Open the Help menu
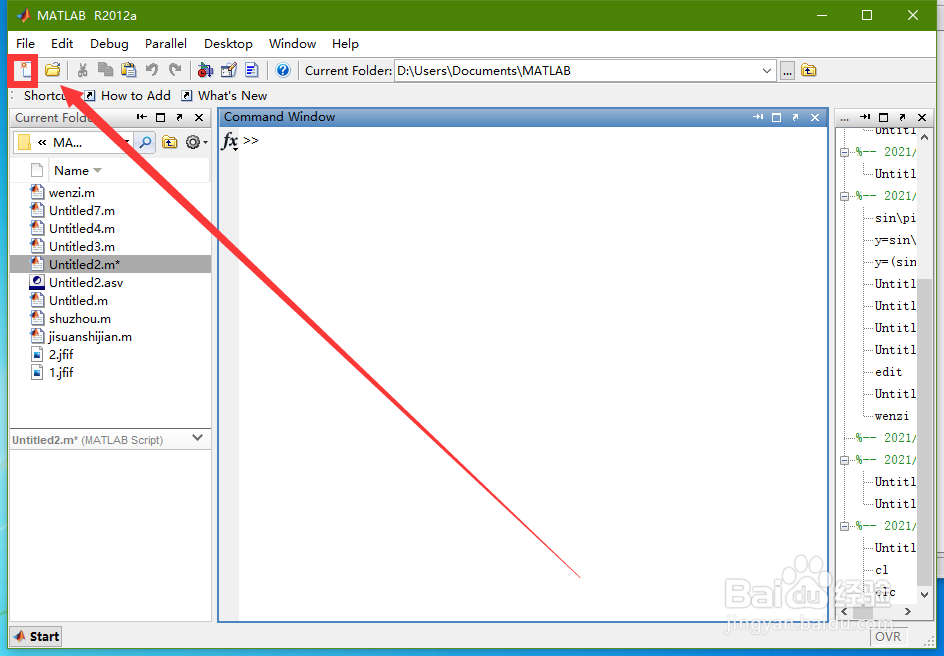 345,43
